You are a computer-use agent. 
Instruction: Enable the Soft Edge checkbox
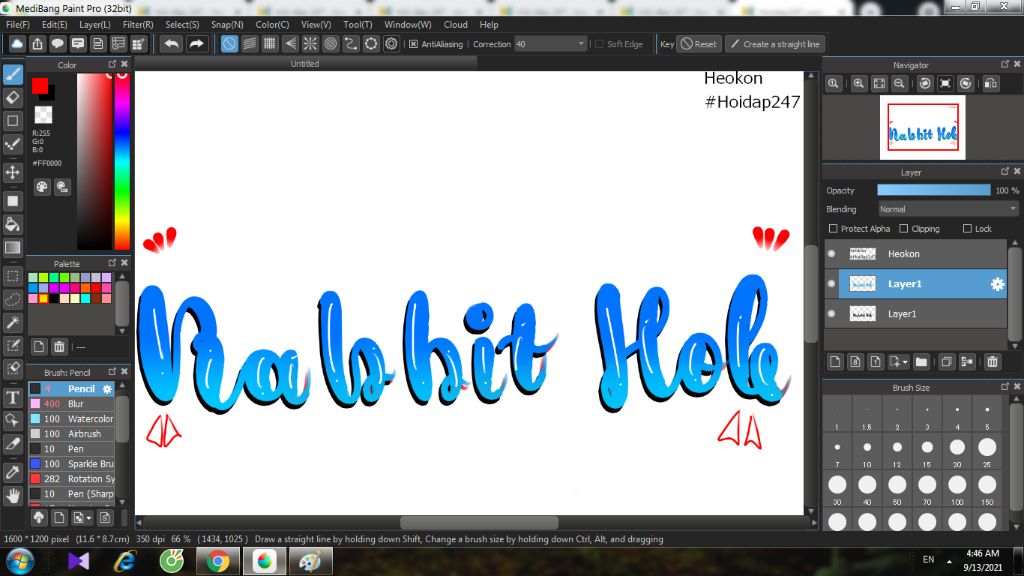coord(599,44)
